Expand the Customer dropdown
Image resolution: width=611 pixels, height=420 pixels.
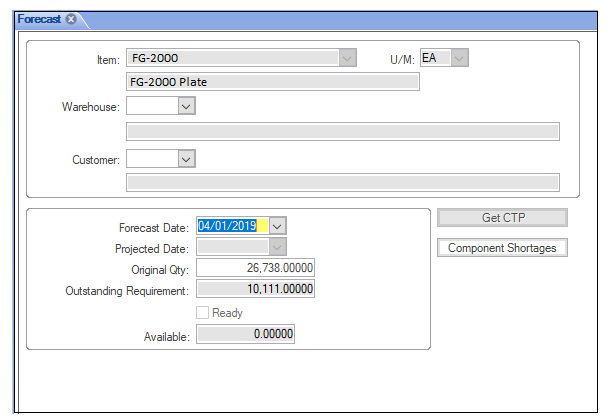(x=186, y=159)
